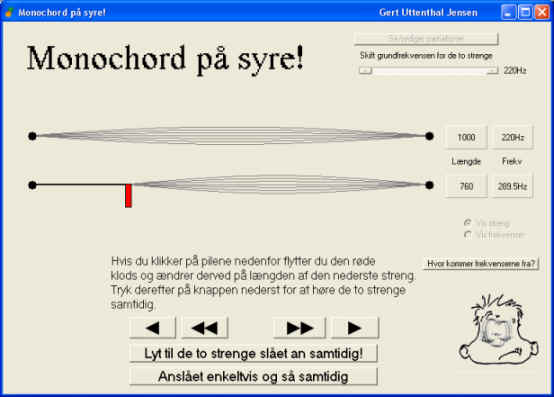Click the upper string 220Hz frequency box
Screen dimensions: 554x397
point(513,137)
